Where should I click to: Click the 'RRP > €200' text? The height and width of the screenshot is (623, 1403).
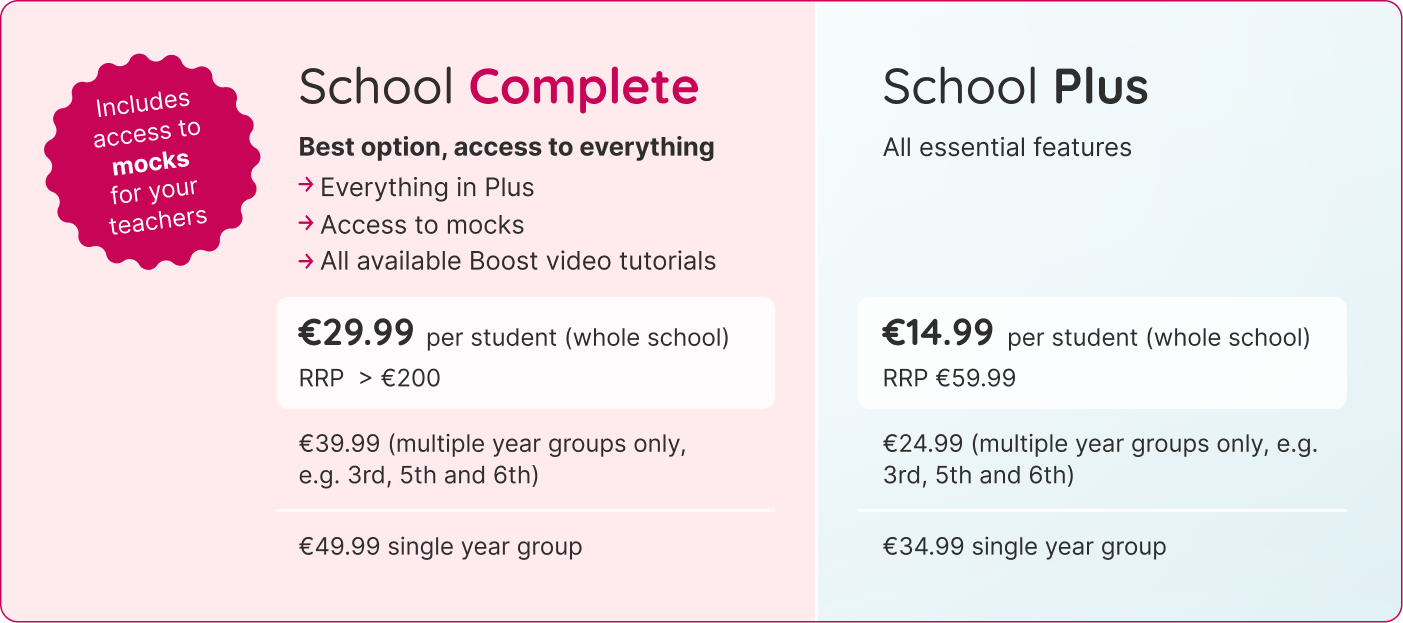[369, 378]
